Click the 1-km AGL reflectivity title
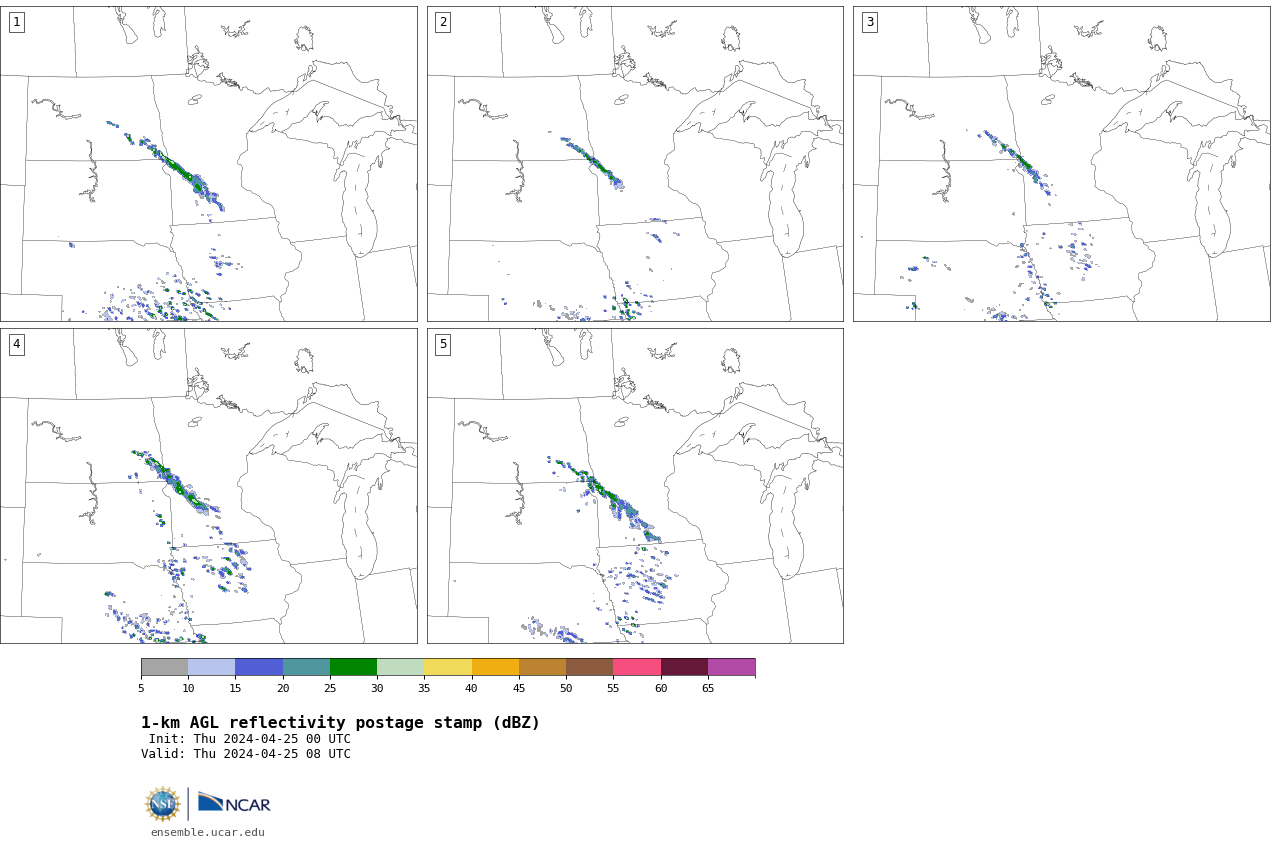Screen dimensions: 1280x844 point(340,723)
